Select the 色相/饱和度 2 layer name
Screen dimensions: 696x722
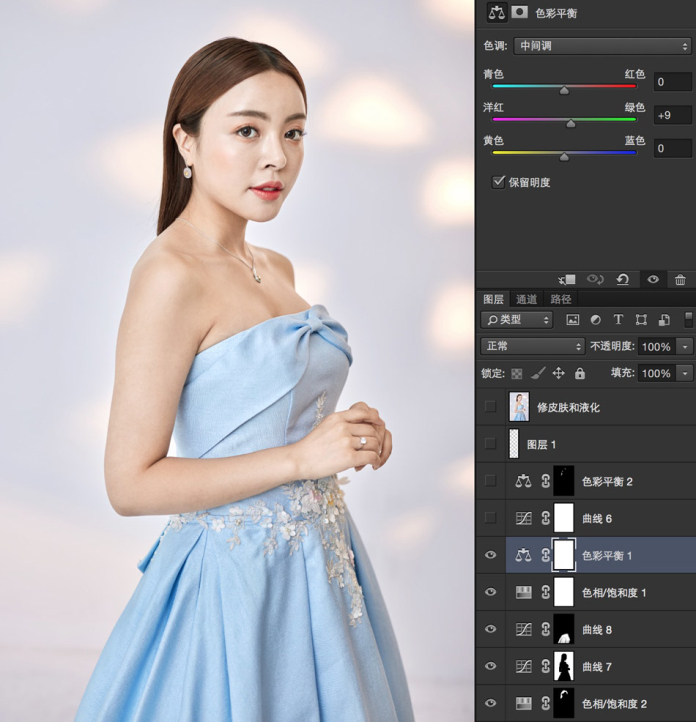(615, 704)
